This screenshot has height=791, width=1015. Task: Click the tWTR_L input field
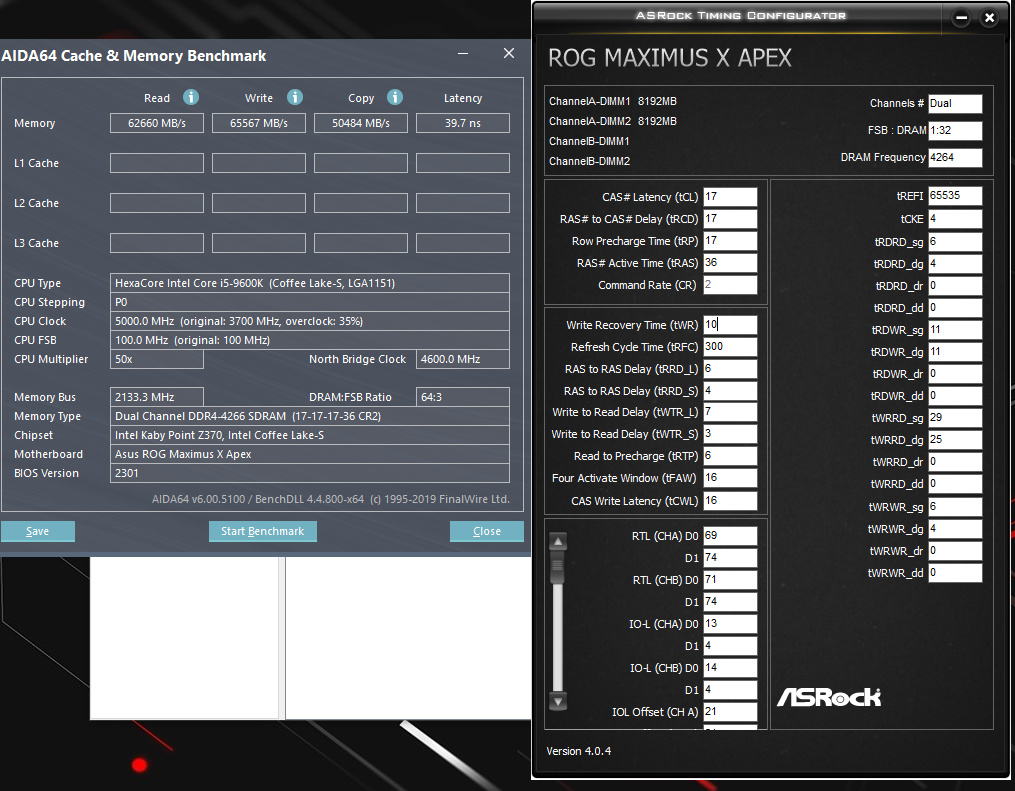coord(730,412)
